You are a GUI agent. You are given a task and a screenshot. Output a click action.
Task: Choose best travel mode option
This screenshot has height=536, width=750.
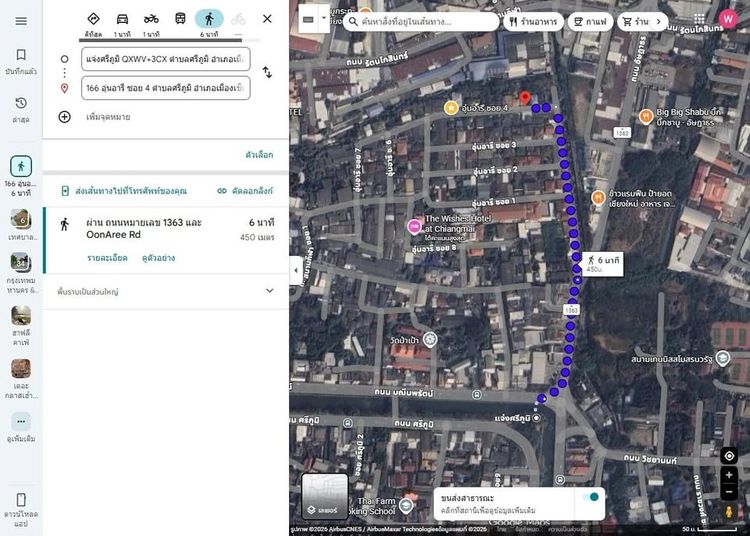click(93, 19)
